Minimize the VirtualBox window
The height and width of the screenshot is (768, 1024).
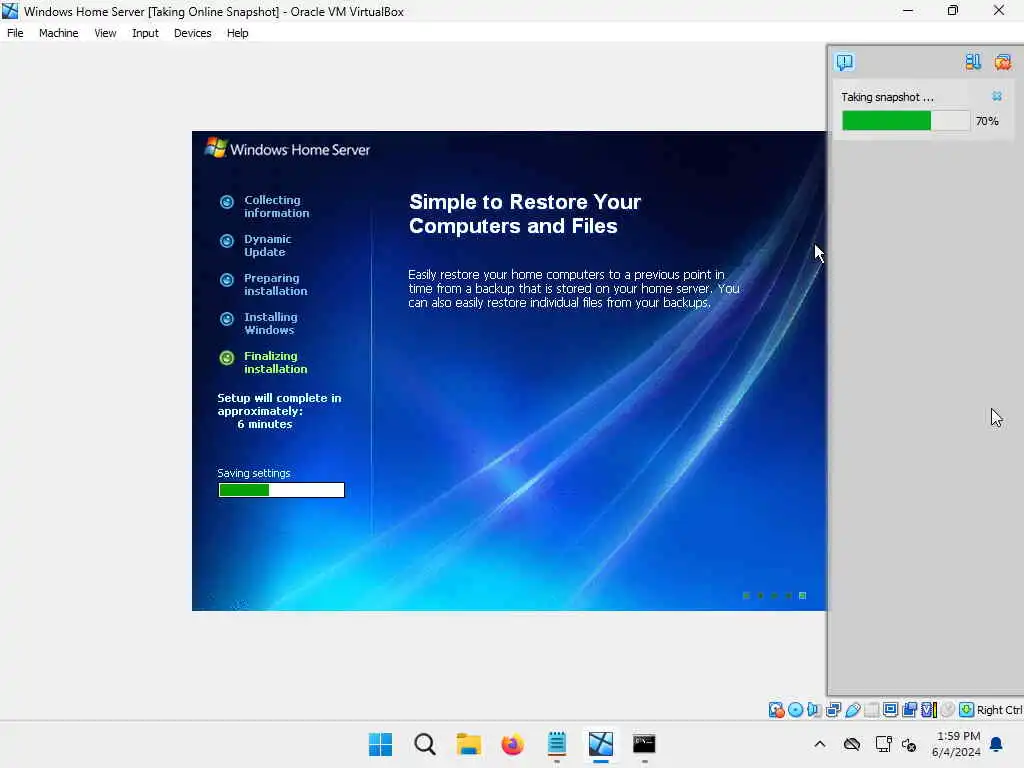(908, 10)
